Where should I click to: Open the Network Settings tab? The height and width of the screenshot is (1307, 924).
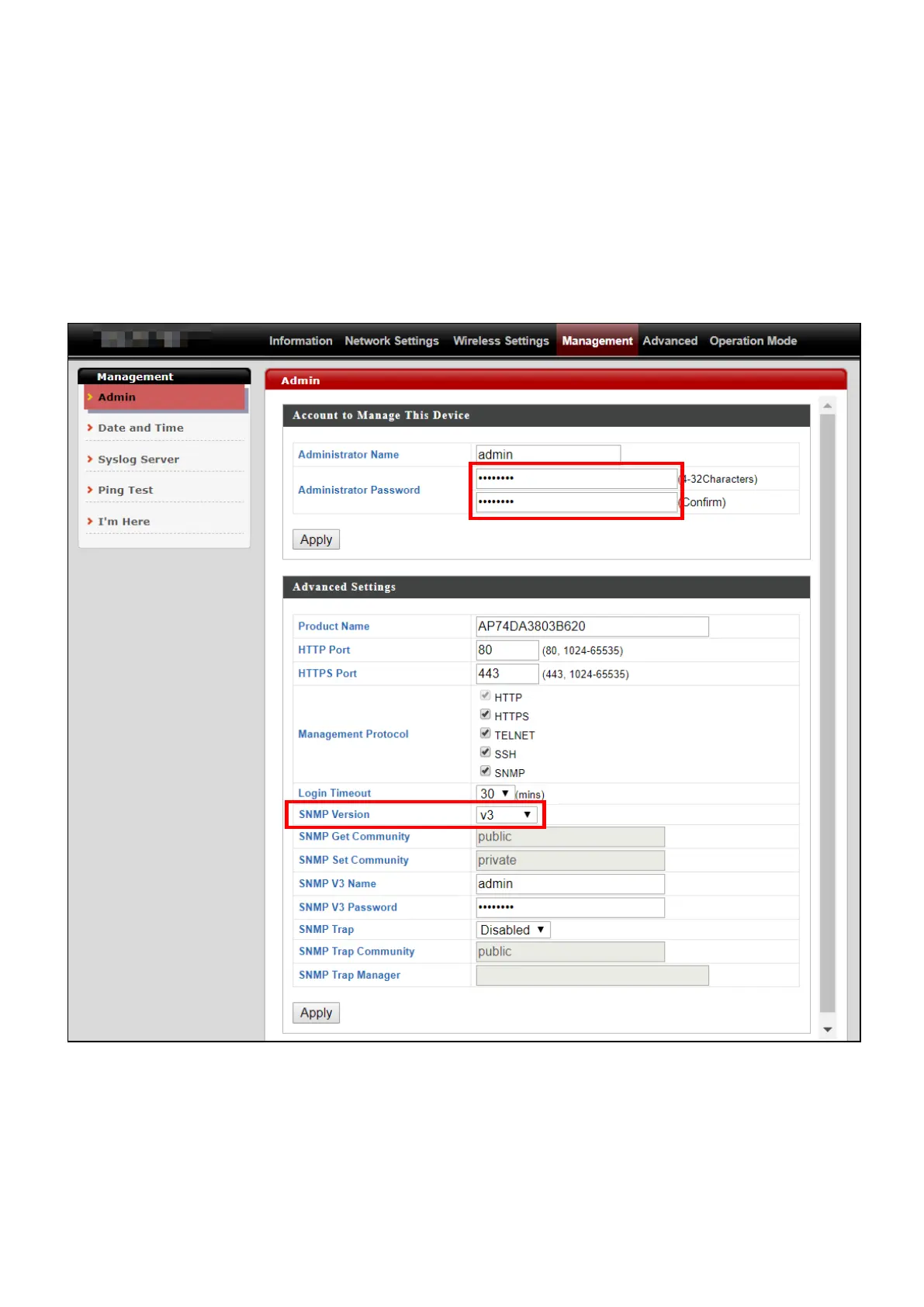pyautogui.click(x=392, y=341)
